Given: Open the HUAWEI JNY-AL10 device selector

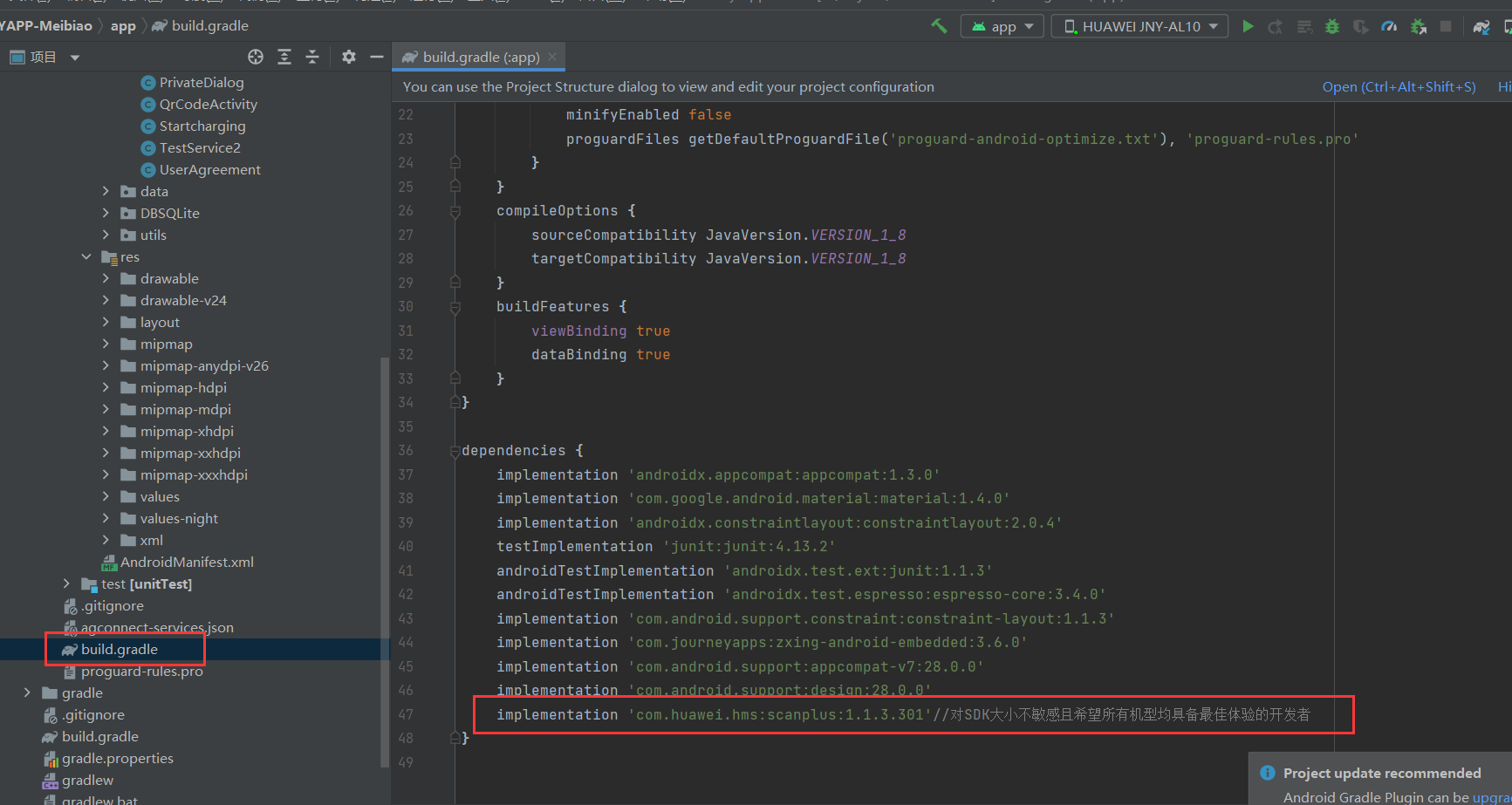Looking at the screenshot, I should coord(1139,26).
